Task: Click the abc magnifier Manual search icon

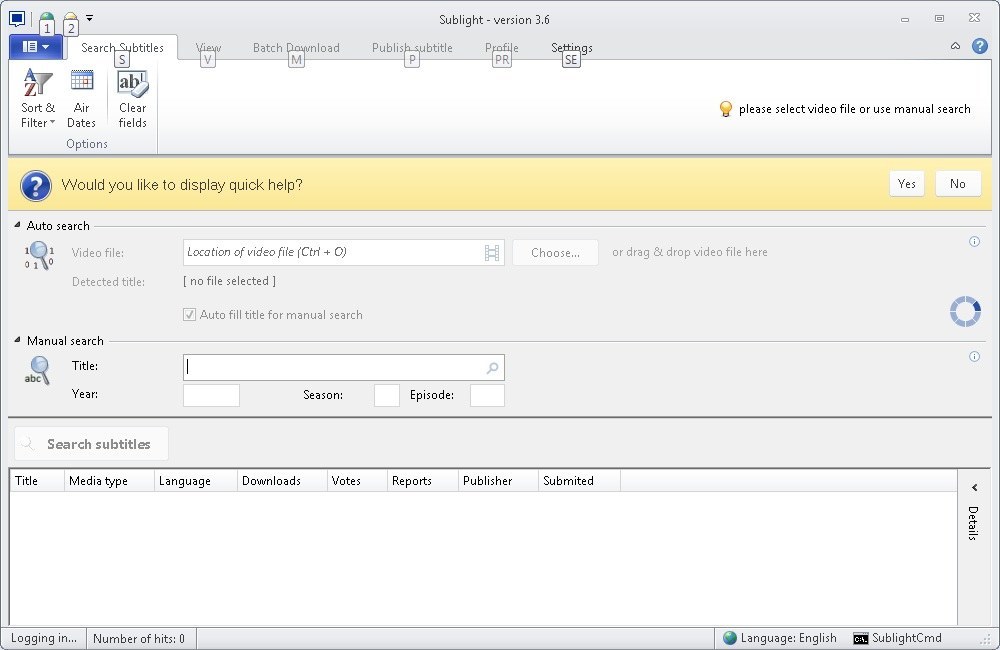Action: pyautogui.click(x=37, y=370)
